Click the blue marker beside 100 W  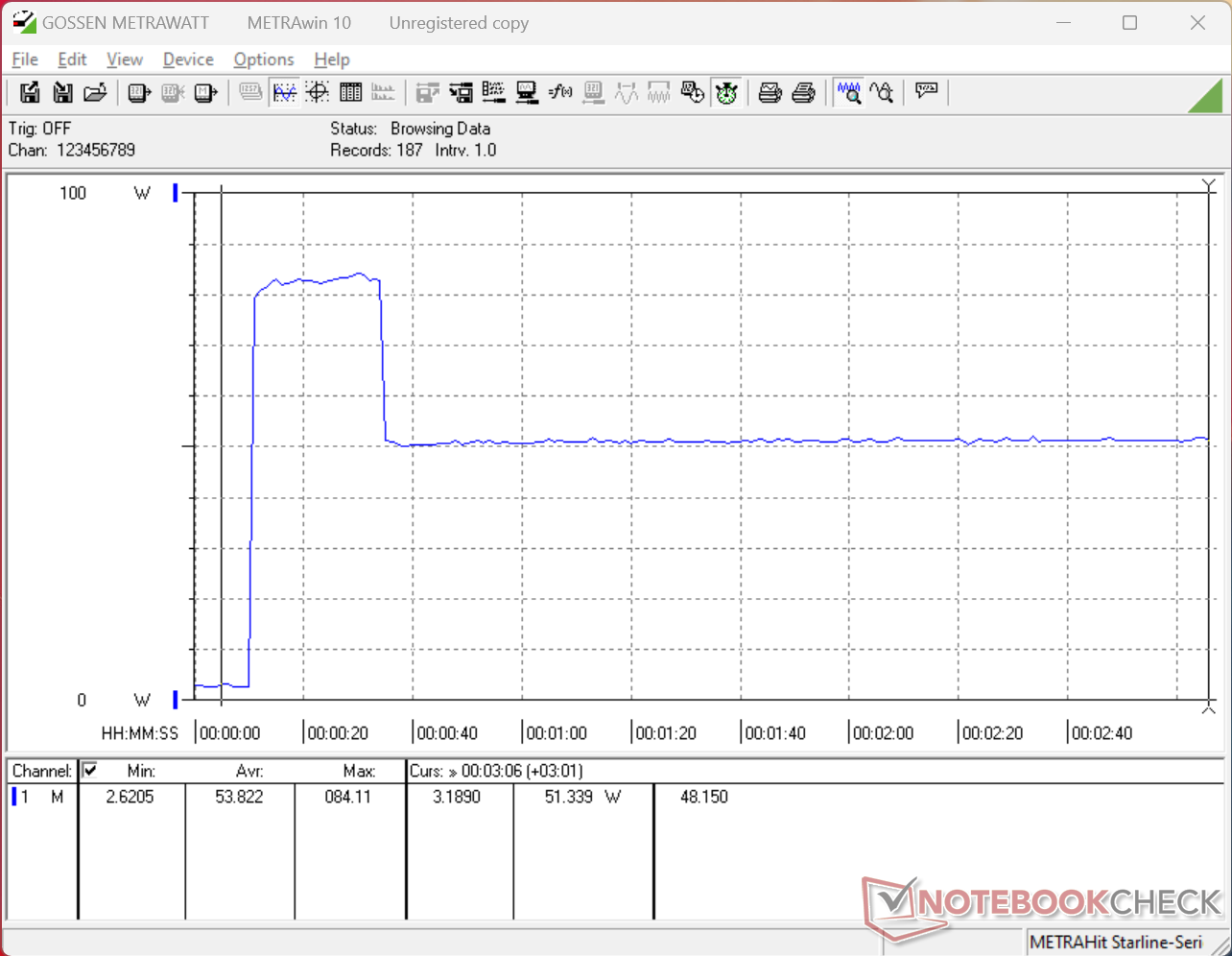(176, 193)
